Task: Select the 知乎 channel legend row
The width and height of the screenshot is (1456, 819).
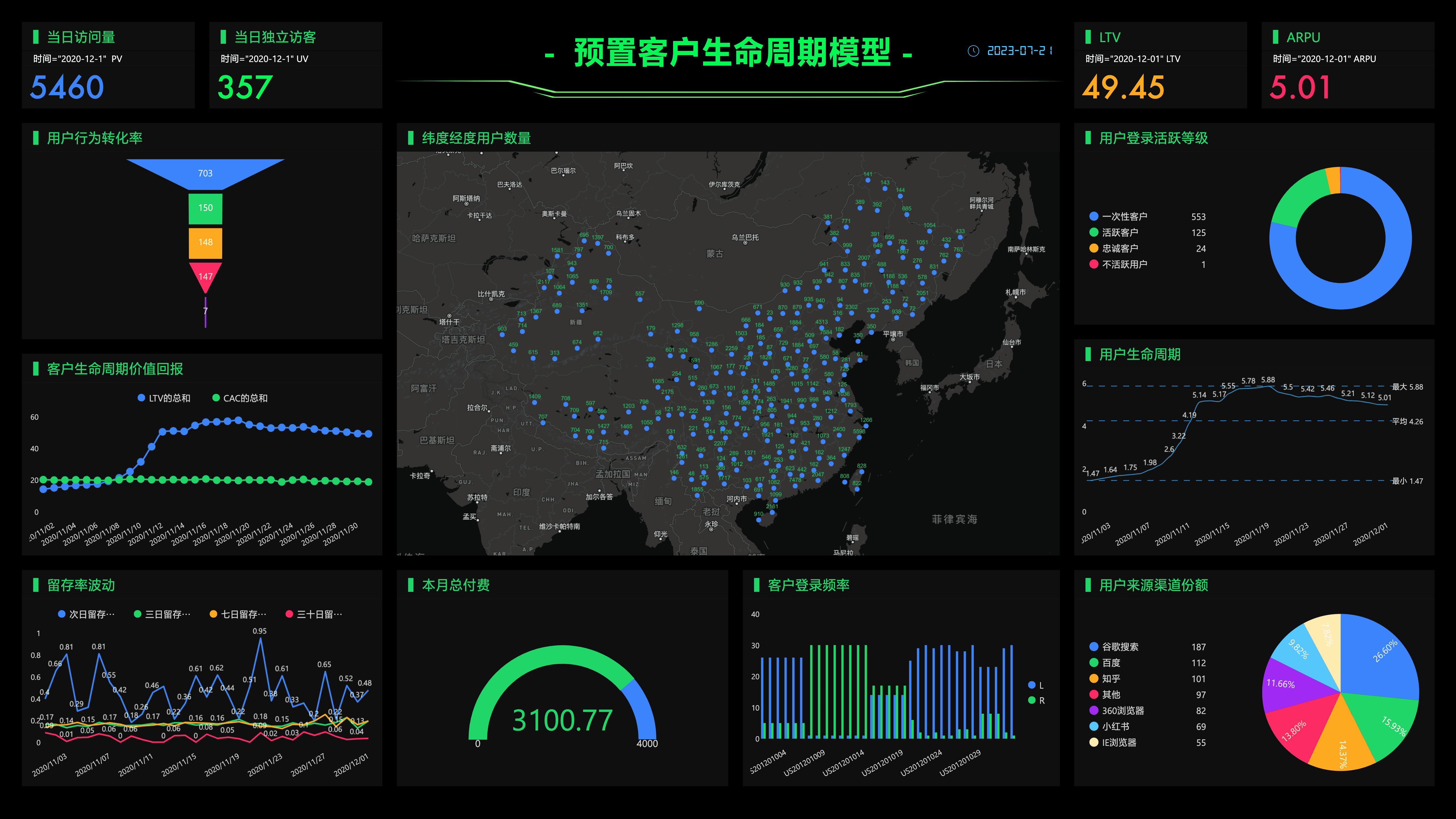Action: click(x=1147, y=678)
